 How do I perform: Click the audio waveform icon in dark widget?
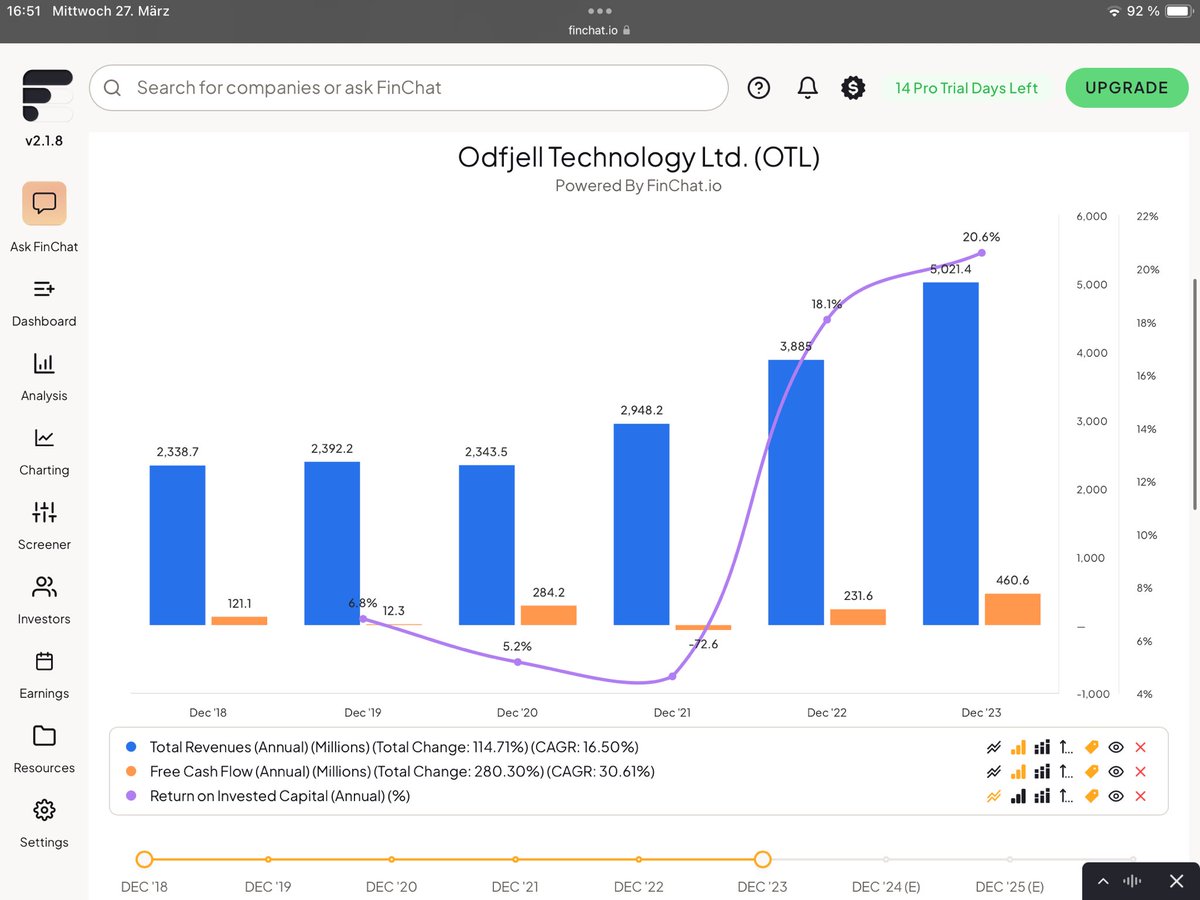tap(1133, 881)
